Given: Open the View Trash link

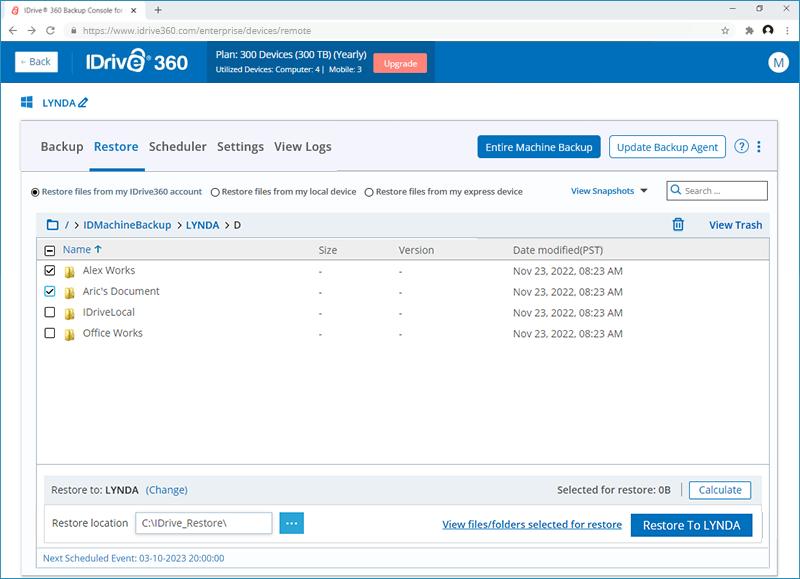Looking at the screenshot, I should click(x=735, y=225).
